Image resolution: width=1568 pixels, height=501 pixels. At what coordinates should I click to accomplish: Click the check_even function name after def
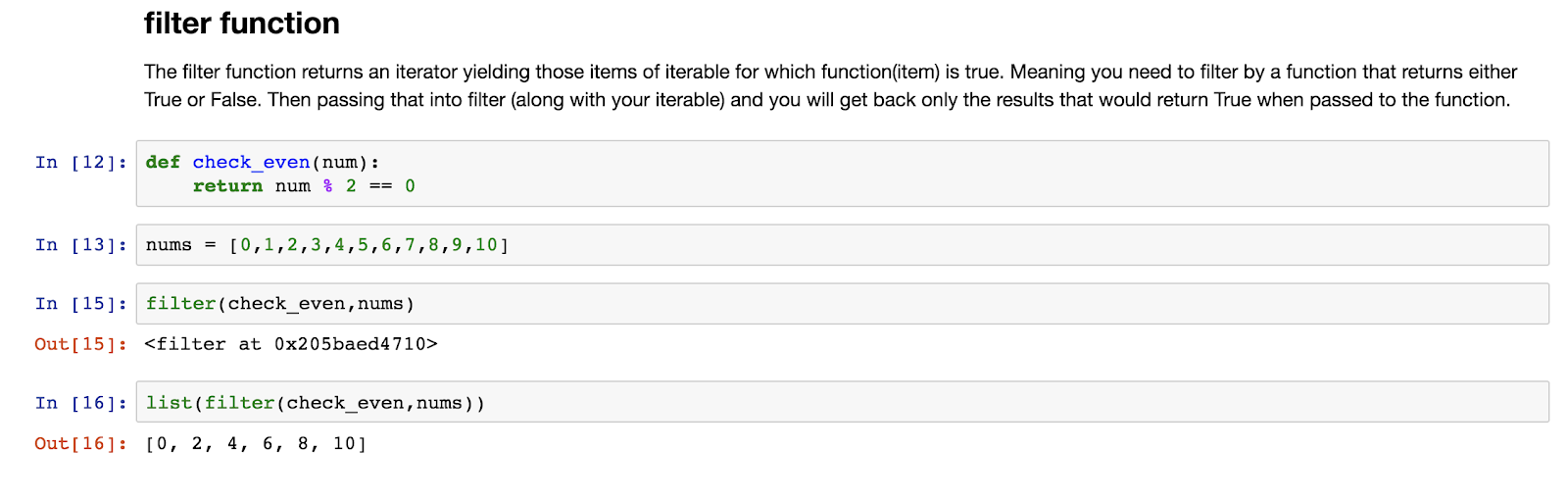tap(251, 163)
